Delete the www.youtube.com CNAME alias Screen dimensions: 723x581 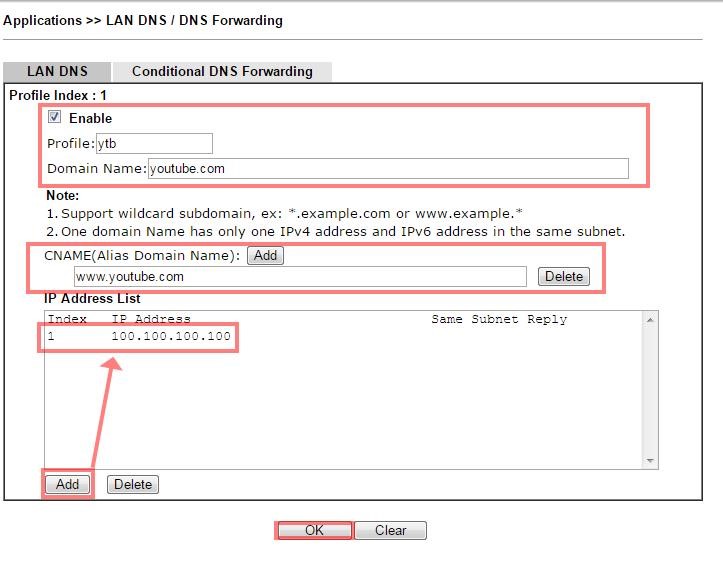click(563, 276)
